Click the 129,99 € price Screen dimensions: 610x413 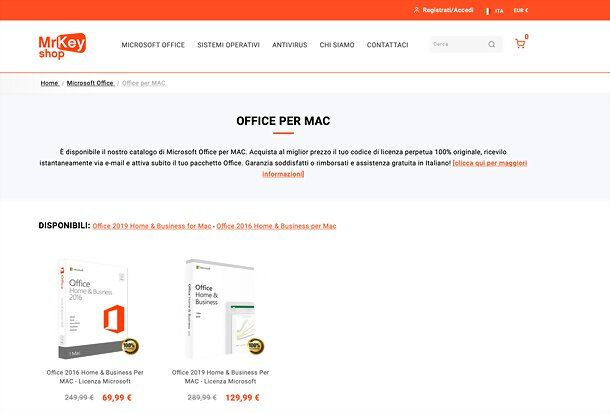pyautogui.click(x=242, y=397)
